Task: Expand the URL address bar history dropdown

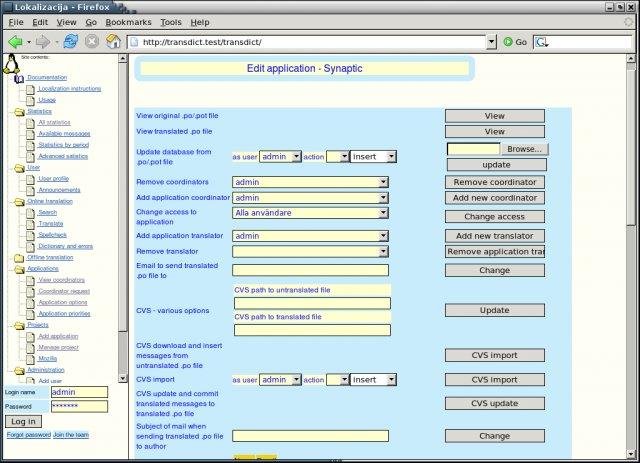Action: (491, 42)
